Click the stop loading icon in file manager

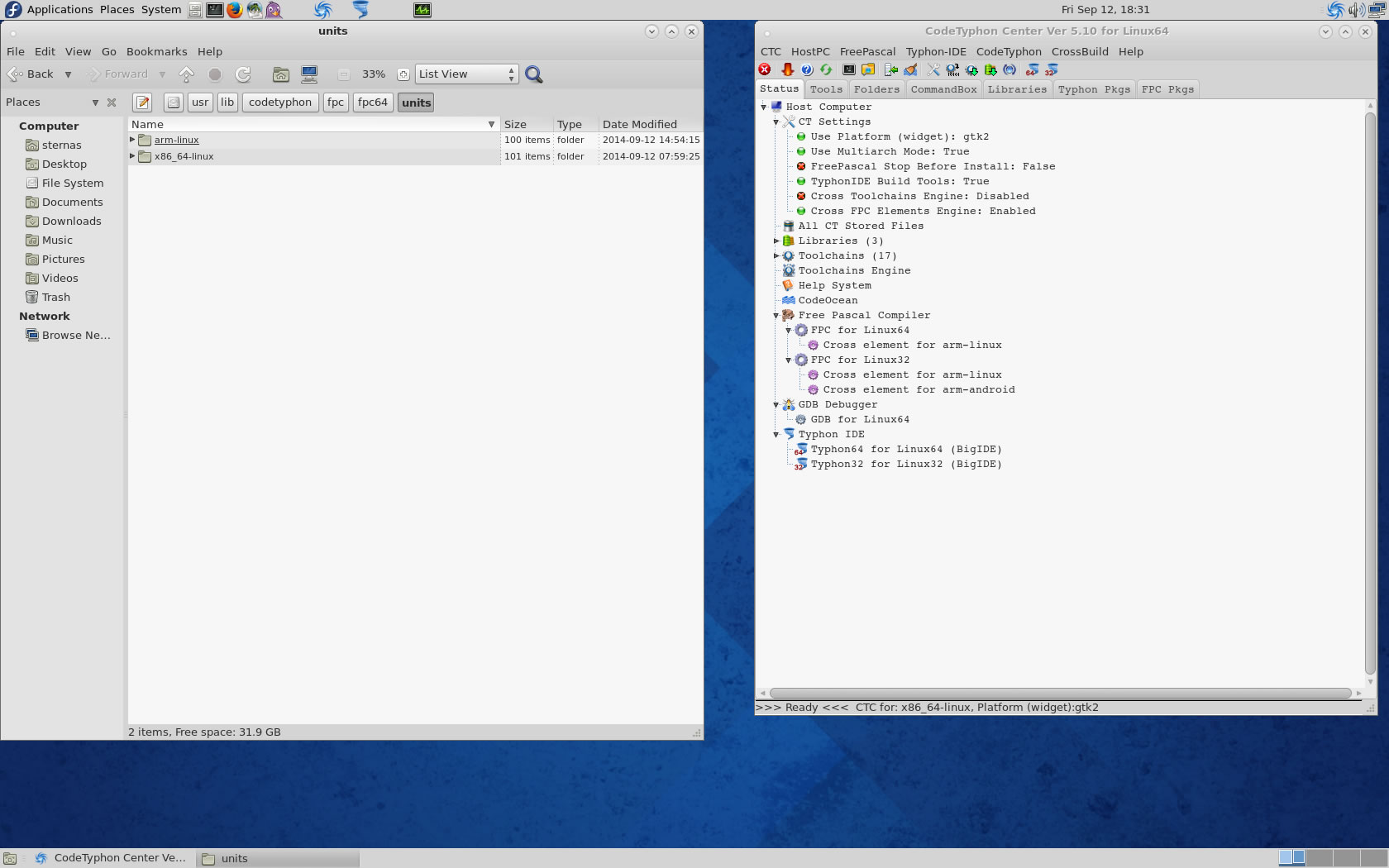[x=215, y=74]
